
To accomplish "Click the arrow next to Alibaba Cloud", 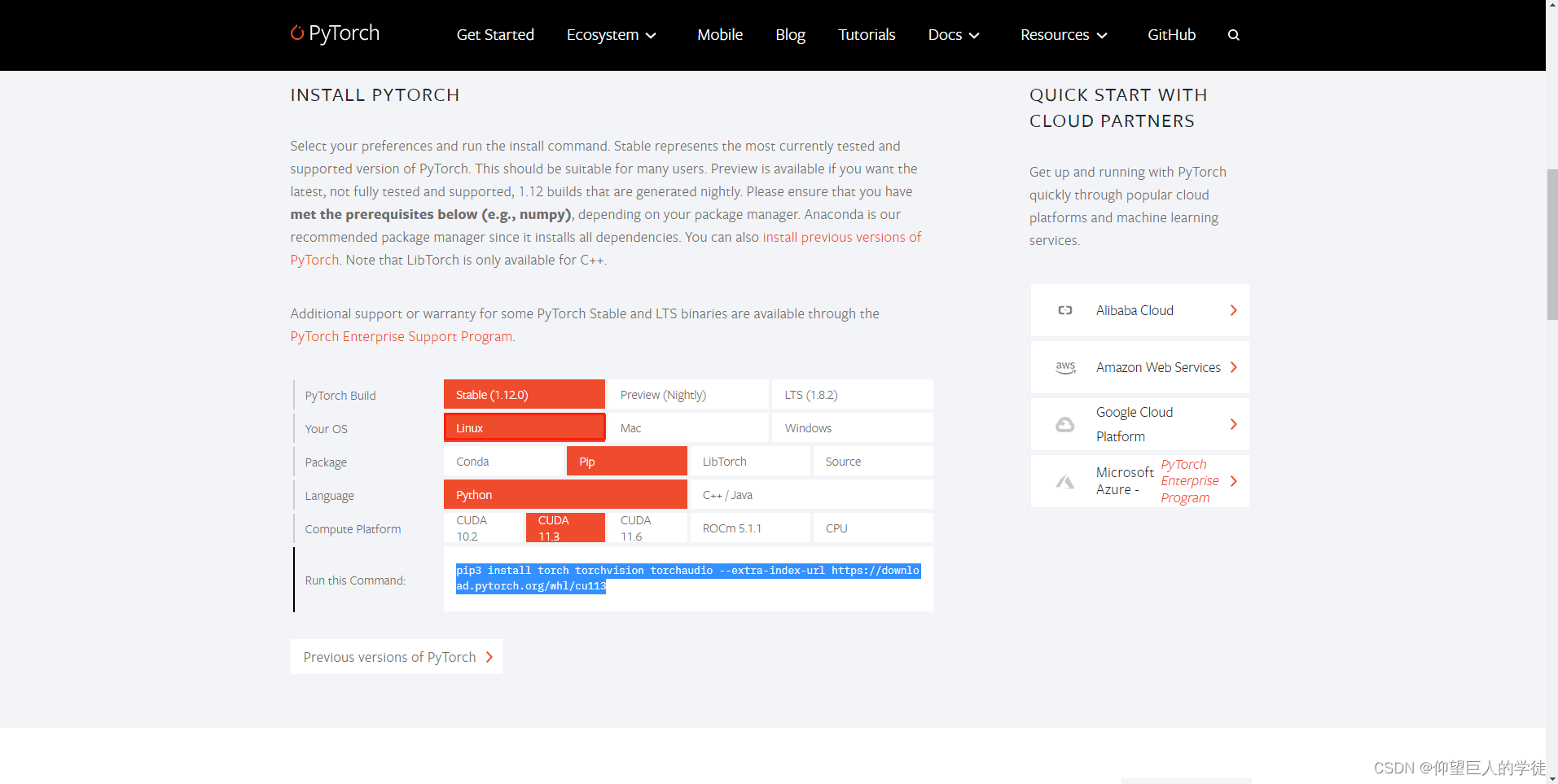I will [x=1233, y=310].
